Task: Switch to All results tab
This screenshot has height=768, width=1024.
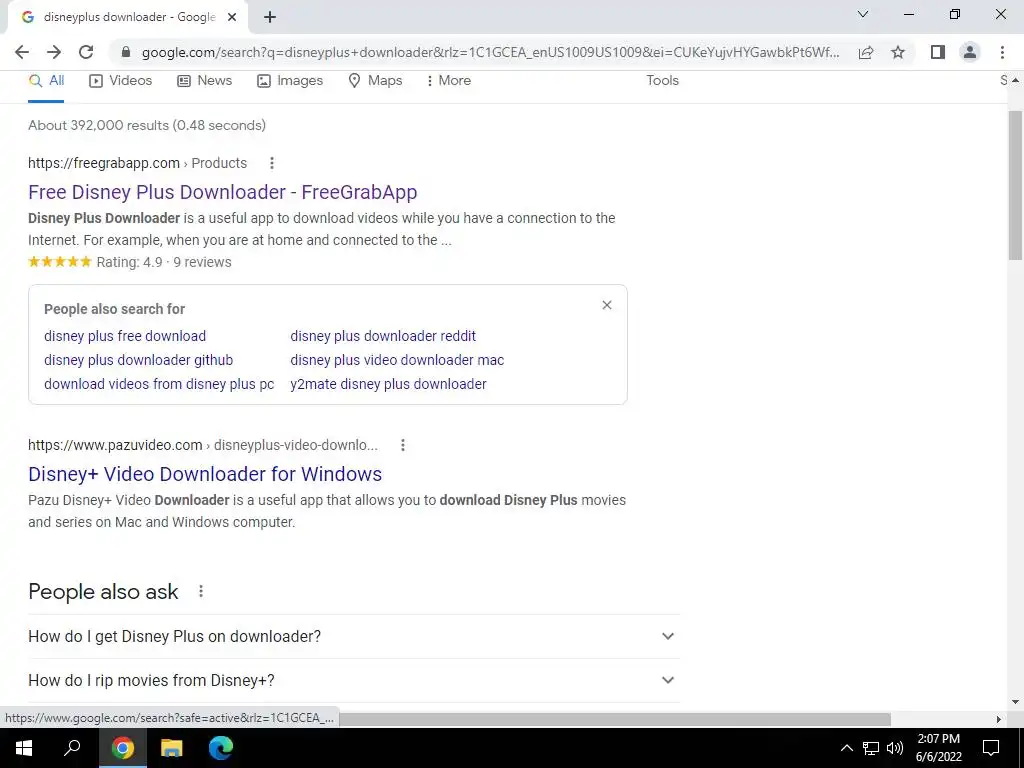Action: 46,80
